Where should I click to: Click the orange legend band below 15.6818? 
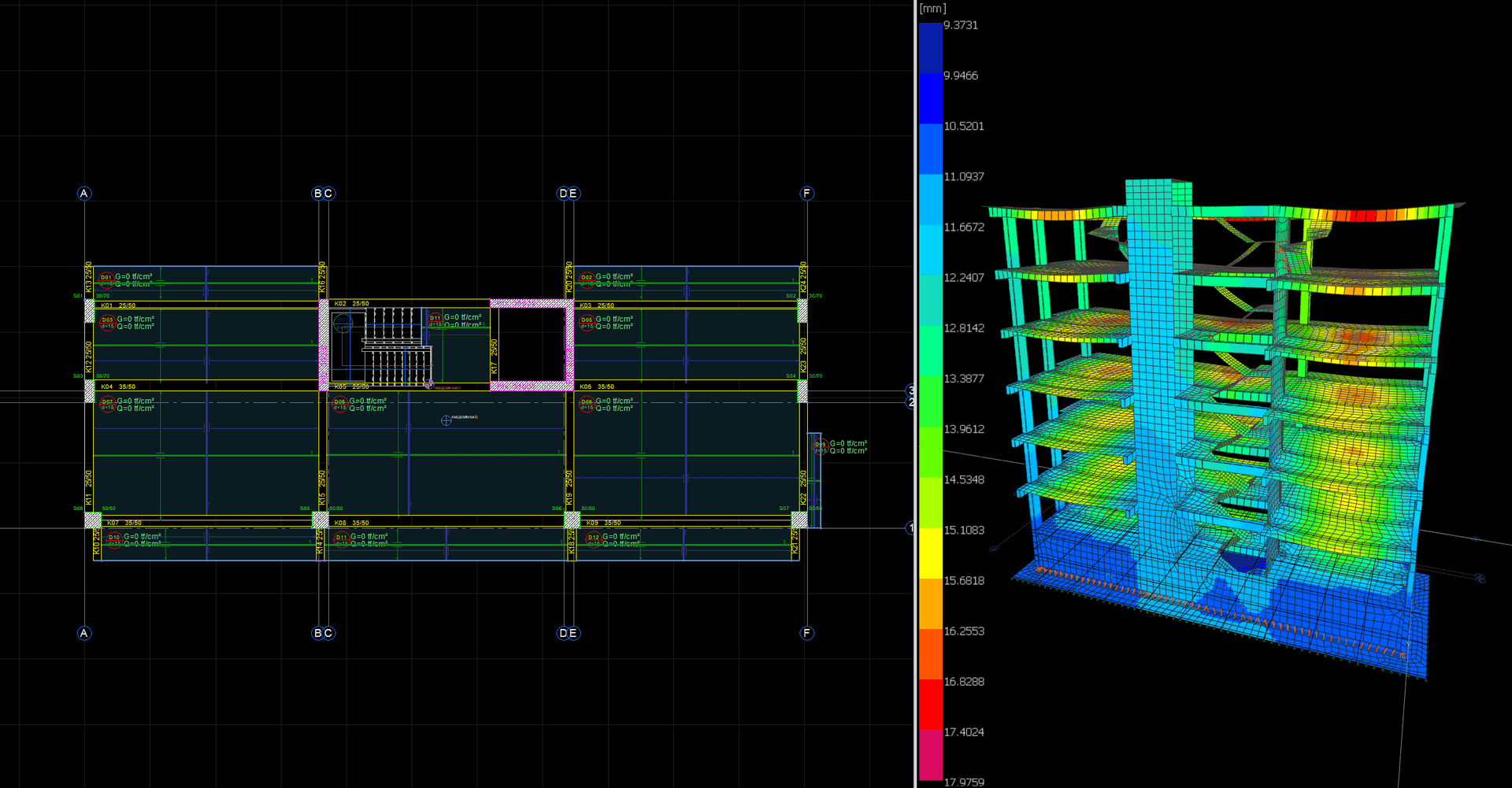931,604
